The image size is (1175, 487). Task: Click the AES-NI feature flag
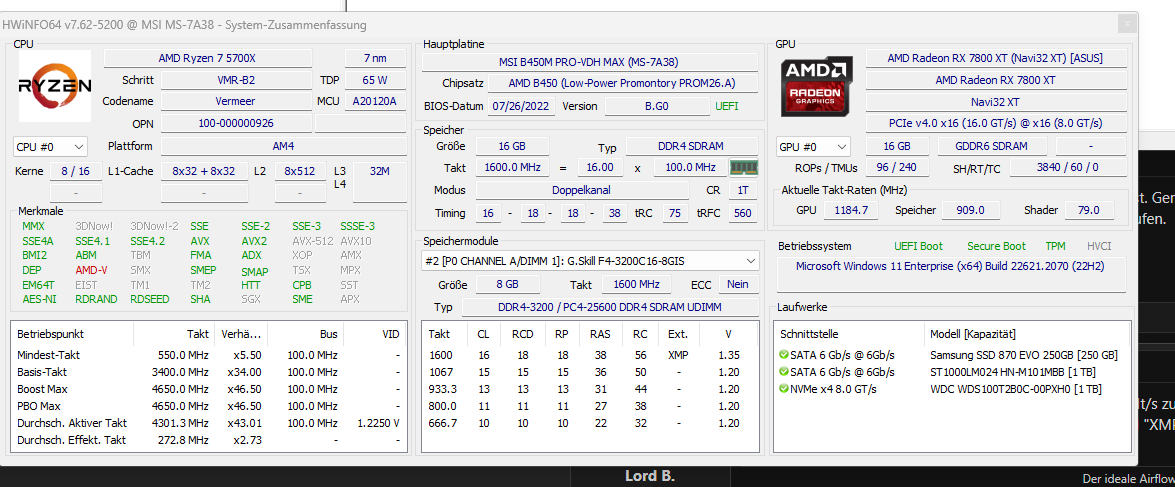(x=39, y=299)
